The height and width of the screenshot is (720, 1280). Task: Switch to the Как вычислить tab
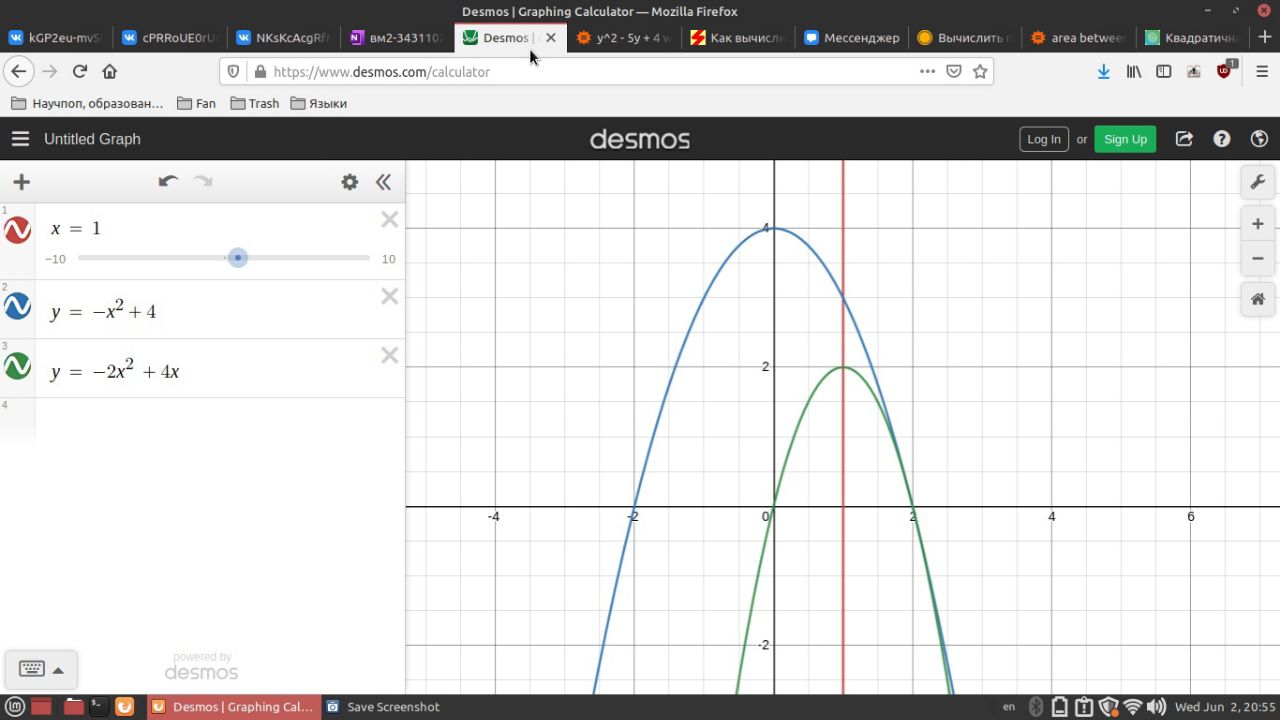coord(740,38)
